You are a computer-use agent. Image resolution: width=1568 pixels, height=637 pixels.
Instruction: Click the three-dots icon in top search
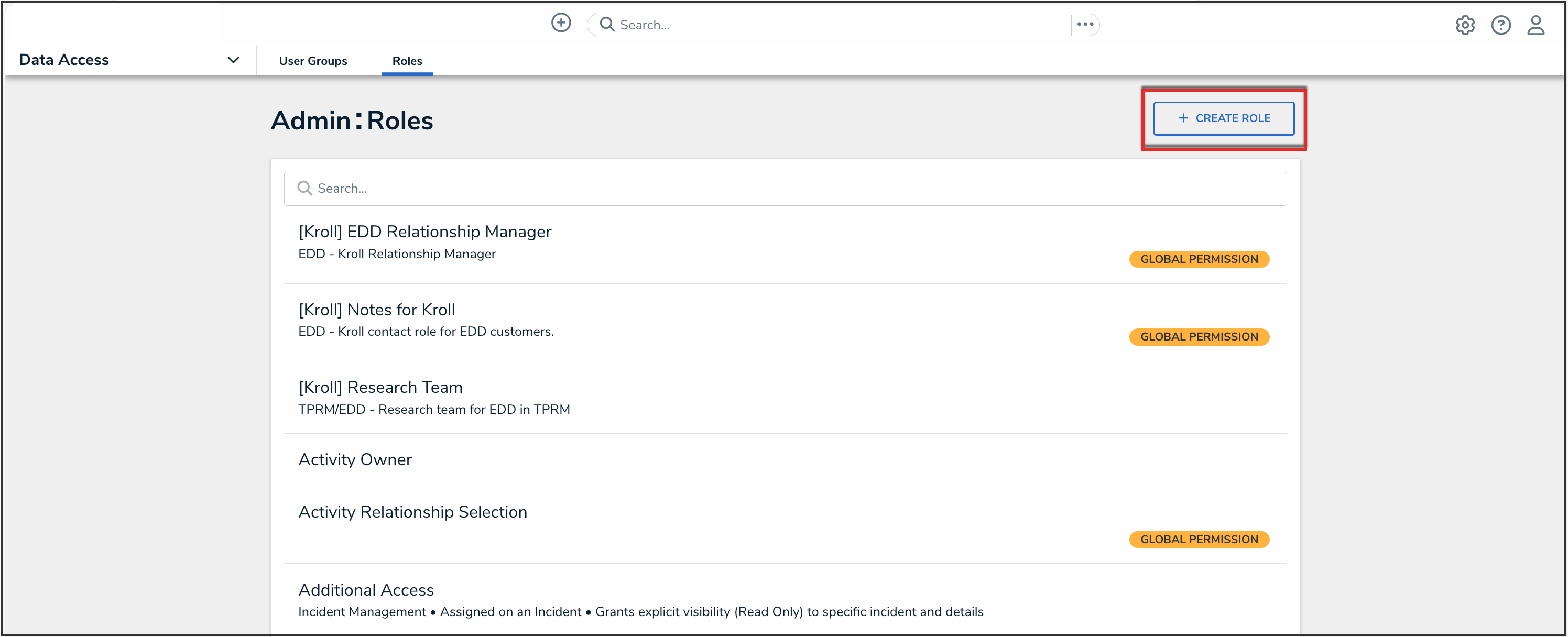click(x=1085, y=24)
